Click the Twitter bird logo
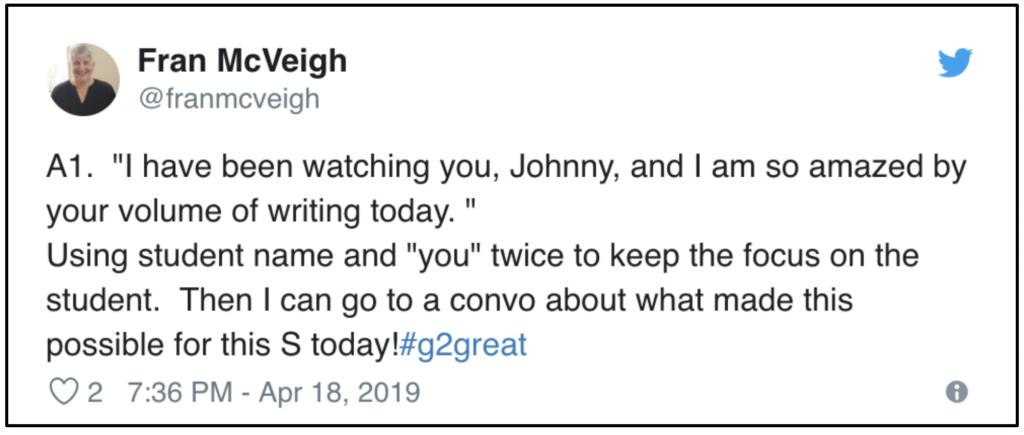 (955, 63)
